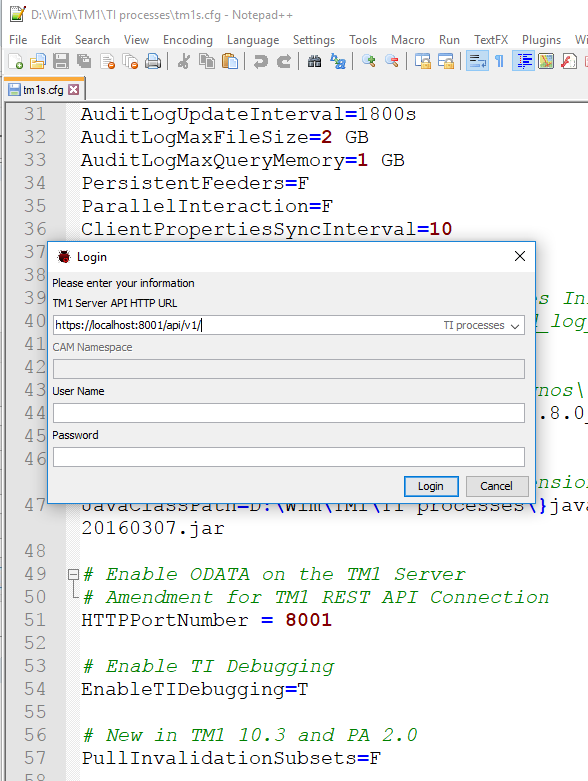The image size is (588, 781).
Task: Click the Undo arrow icon
Action: (260, 61)
